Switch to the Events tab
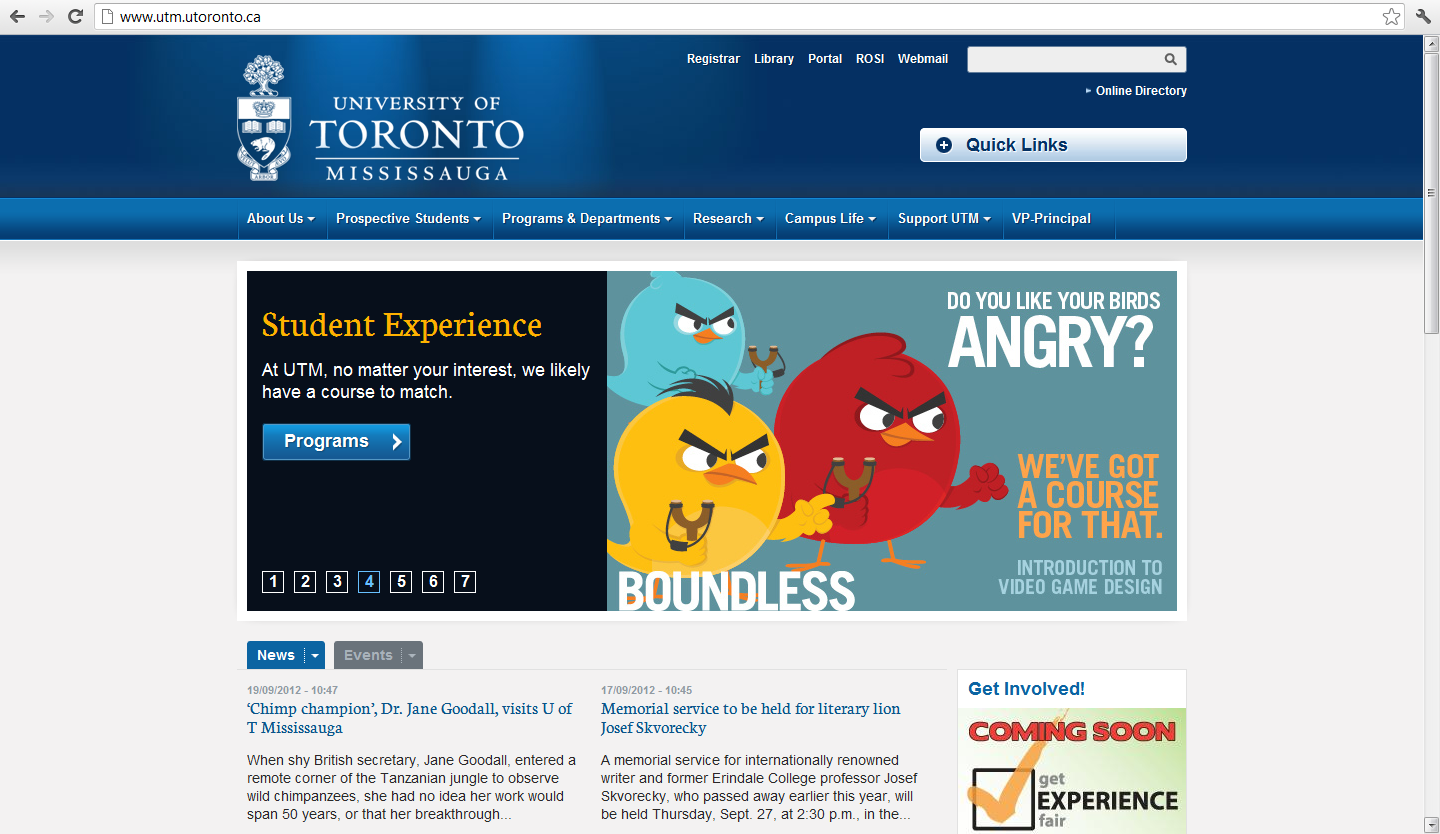This screenshot has height=834, width=1440. coord(368,656)
